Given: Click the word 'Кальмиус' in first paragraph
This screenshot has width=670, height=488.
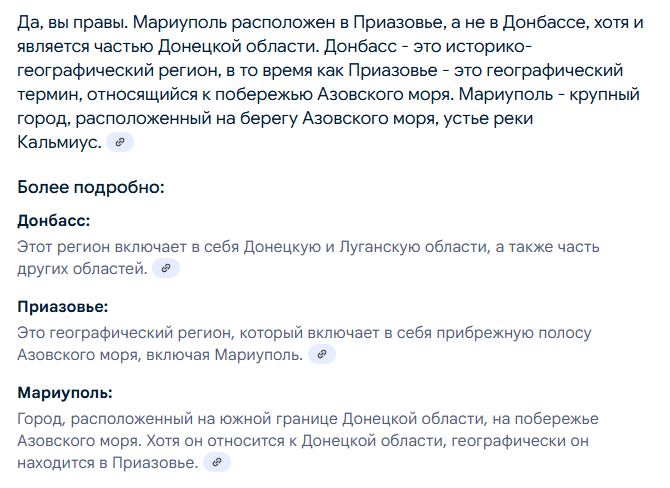Looking at the screenshot, I should [x=57, y=142].
